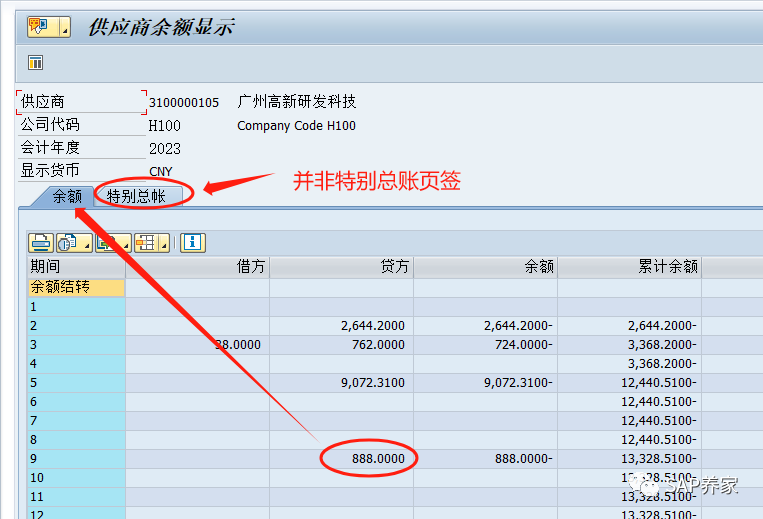Click the table layout icon under the title

pos(36,62)
